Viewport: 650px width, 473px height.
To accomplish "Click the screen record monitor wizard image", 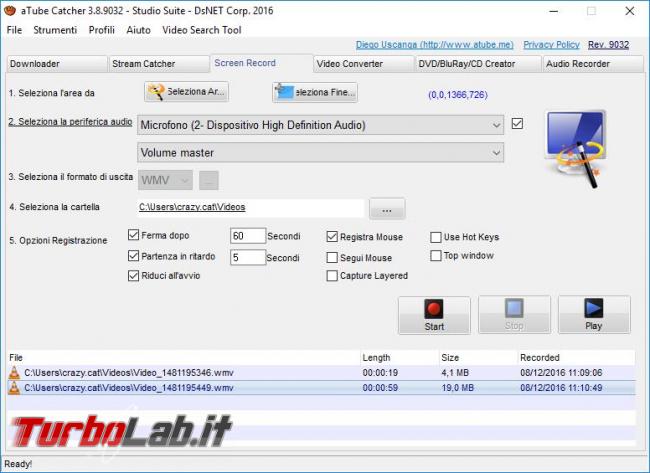I will coord(576,148).
